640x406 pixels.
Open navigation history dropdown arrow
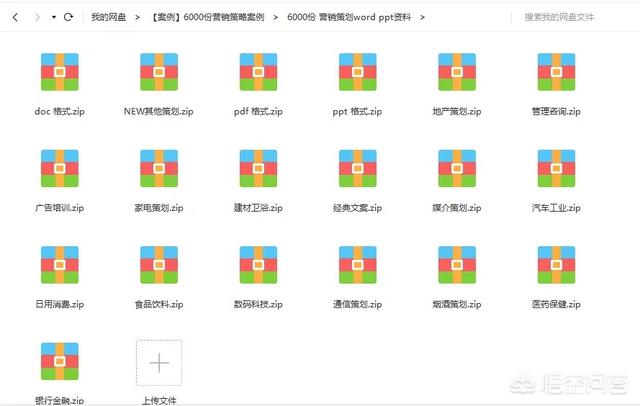pos(54,18)
